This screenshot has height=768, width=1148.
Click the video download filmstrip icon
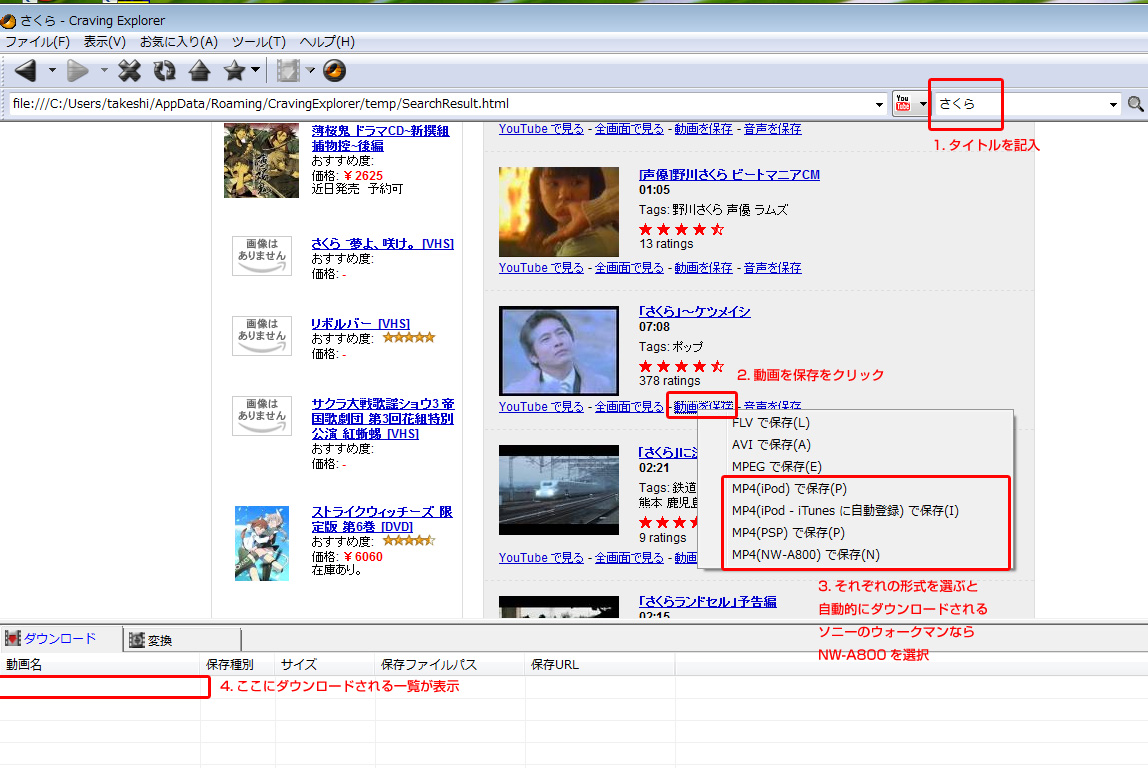[288, 70]
